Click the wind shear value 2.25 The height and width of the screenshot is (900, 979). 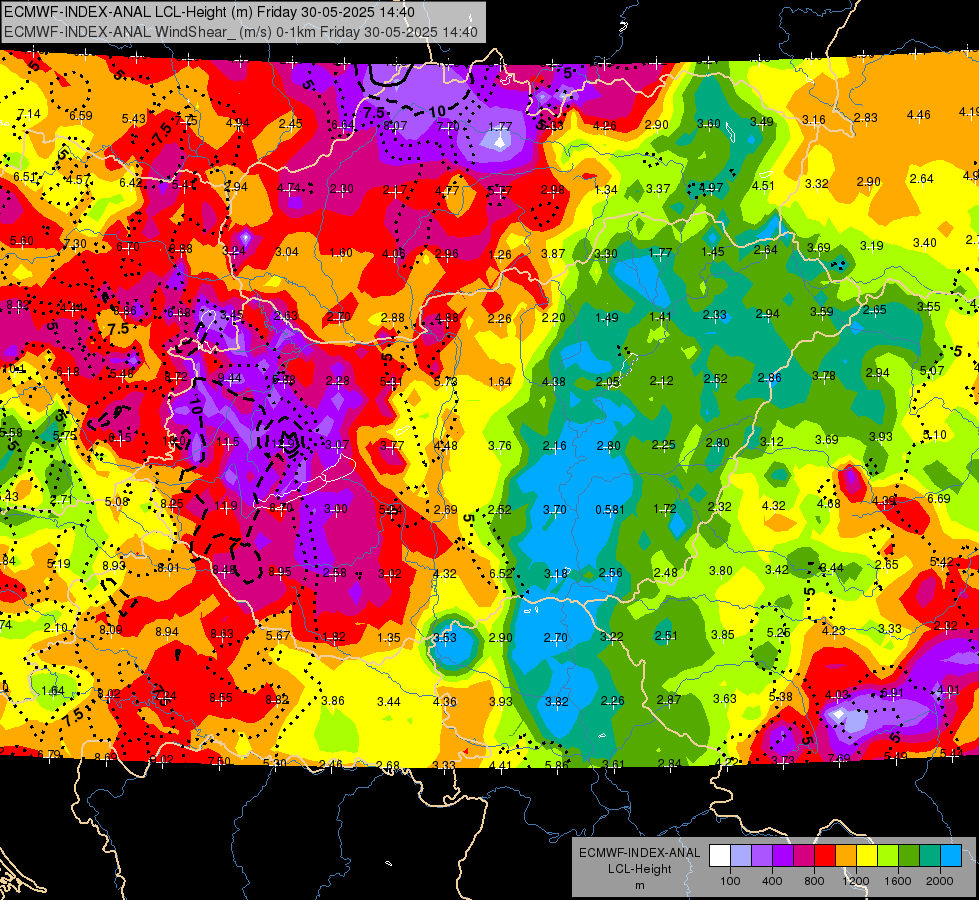coord(664,445)
